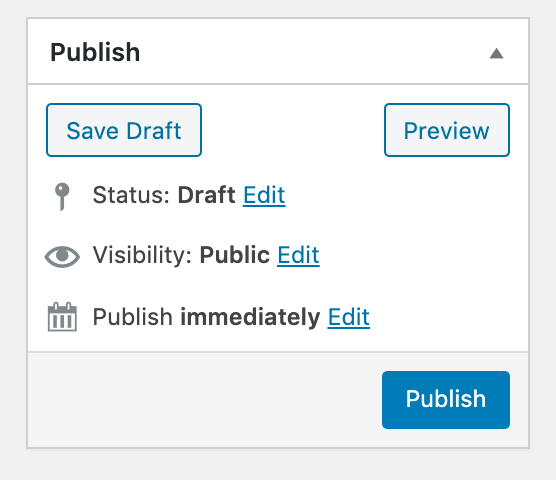Click the Visibility: Public label
556x480 pixels.
pos(181,255)
